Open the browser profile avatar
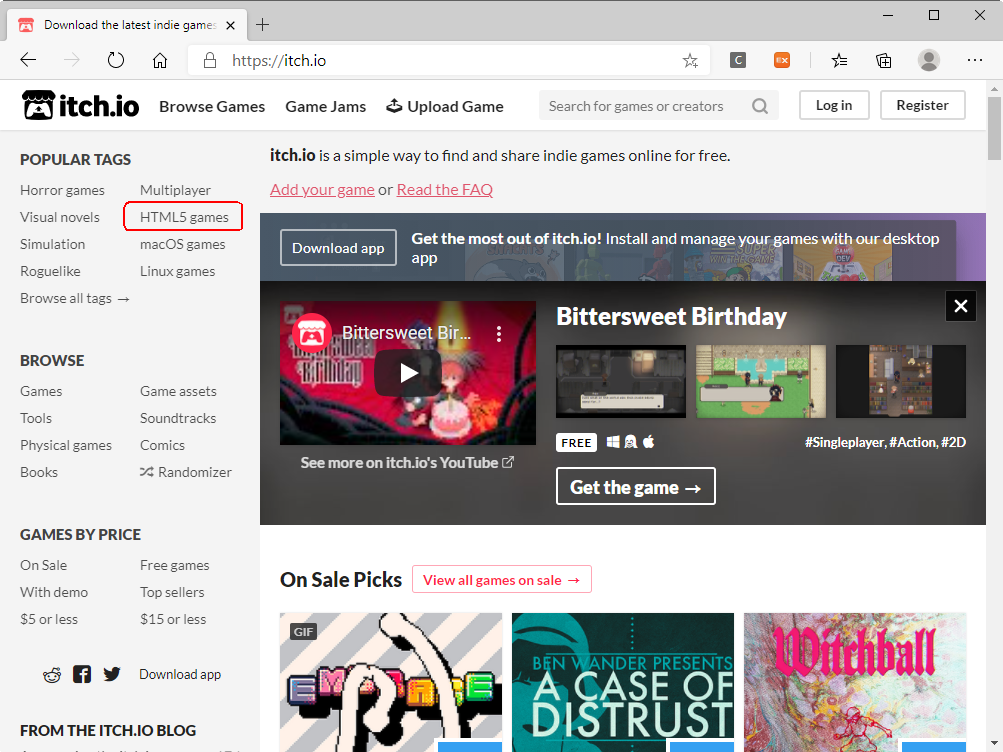 (x=929, y=60)
